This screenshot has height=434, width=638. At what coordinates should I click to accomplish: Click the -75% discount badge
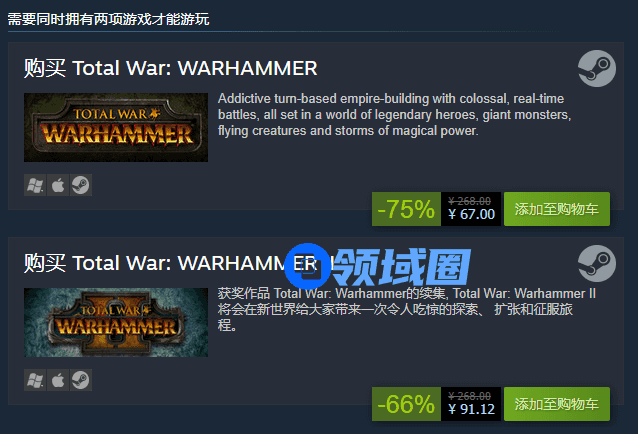pyautogui.click(x=406, y=209)
